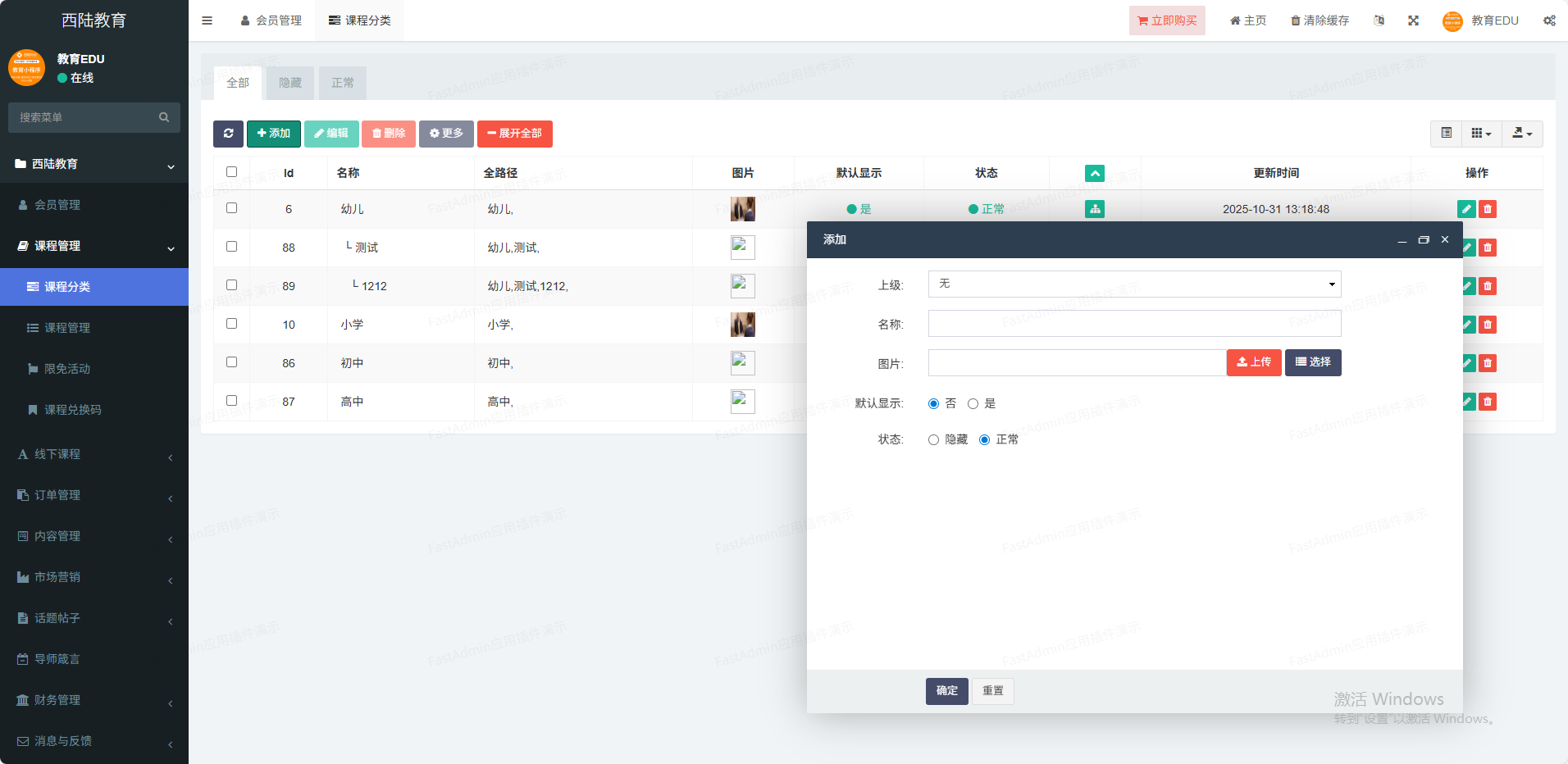
Task: Click the red 上传 upload button
Action: point(1253,362)
